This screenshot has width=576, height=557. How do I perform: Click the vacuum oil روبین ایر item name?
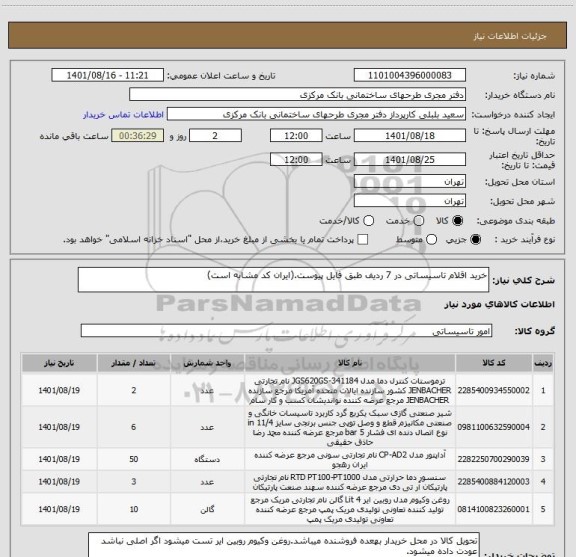[x=350, y=510]
